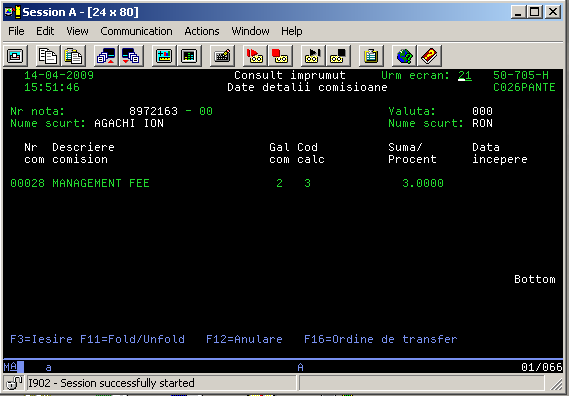Click the Gal com column header

pyautogui.click(x=279, y=153)
